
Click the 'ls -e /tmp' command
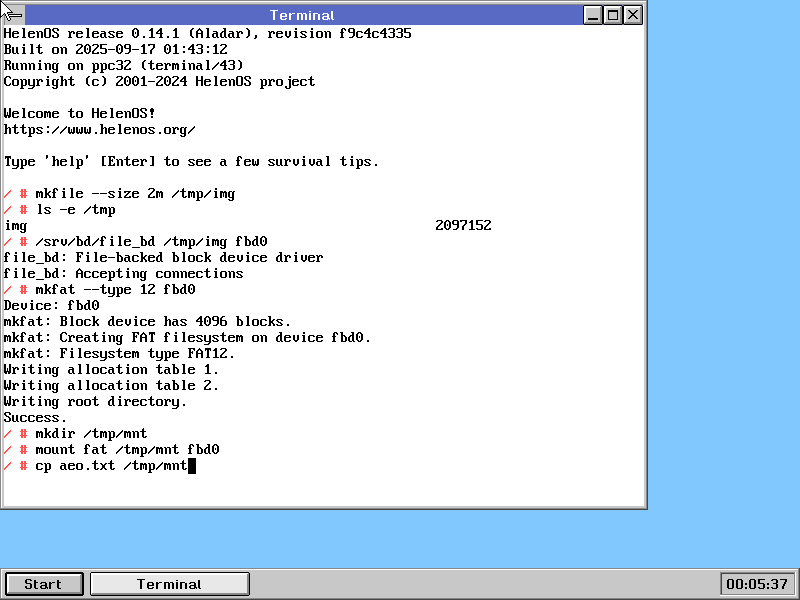(76, 210)
